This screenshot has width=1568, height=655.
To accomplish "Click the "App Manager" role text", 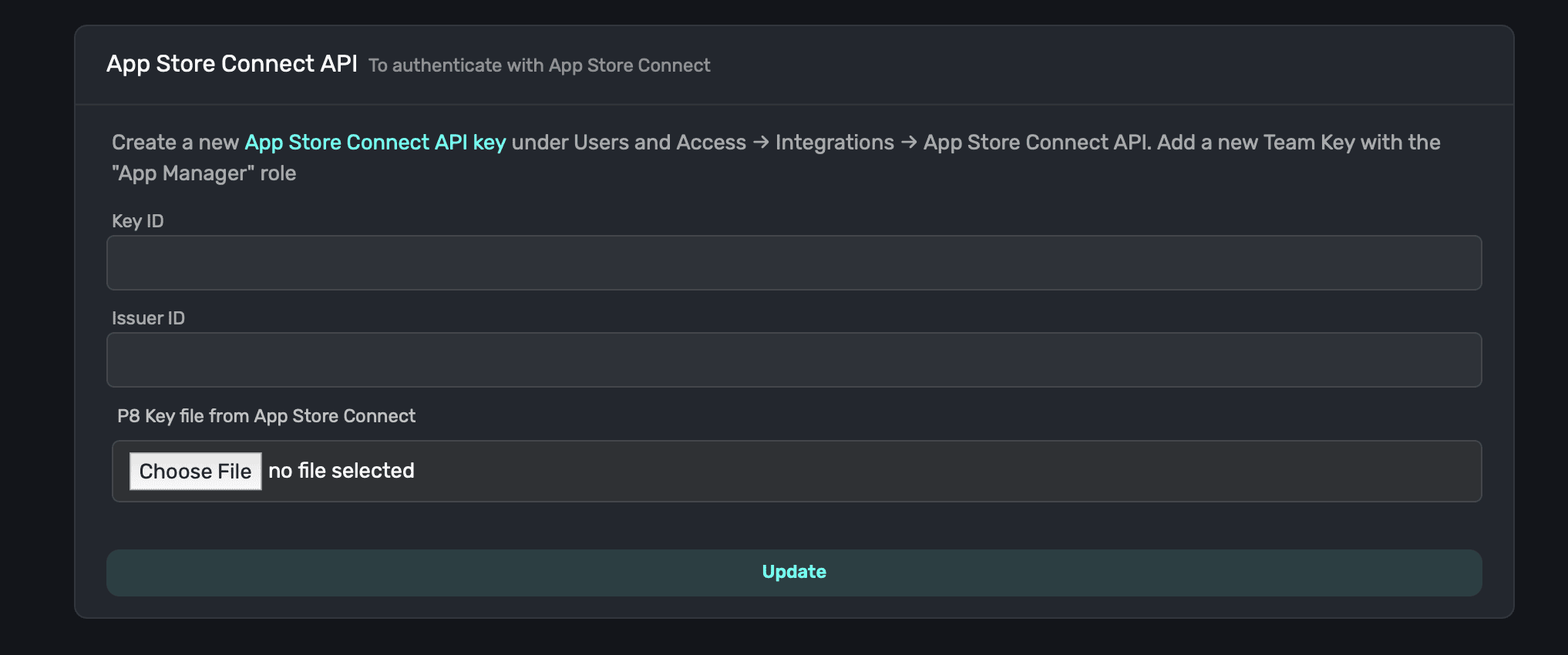I will point(204,173).
